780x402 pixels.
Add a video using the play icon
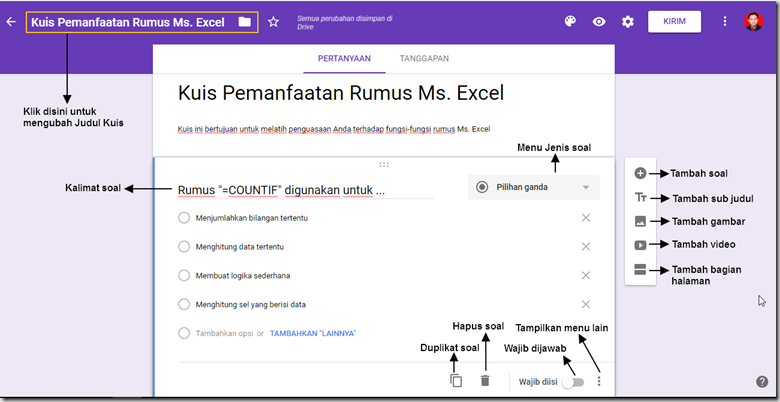pos(640,245)
